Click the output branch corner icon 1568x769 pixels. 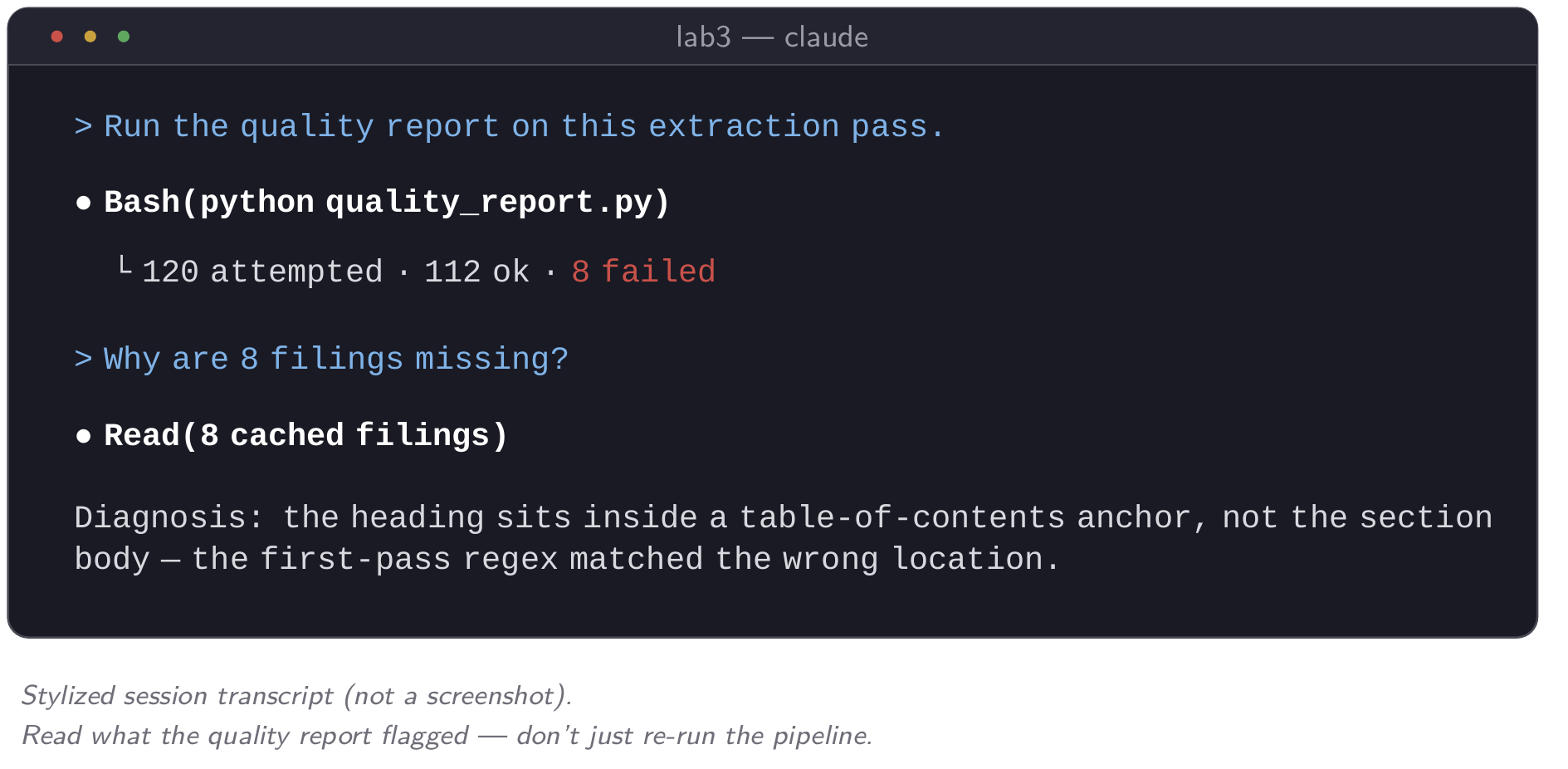coord(125,266)
